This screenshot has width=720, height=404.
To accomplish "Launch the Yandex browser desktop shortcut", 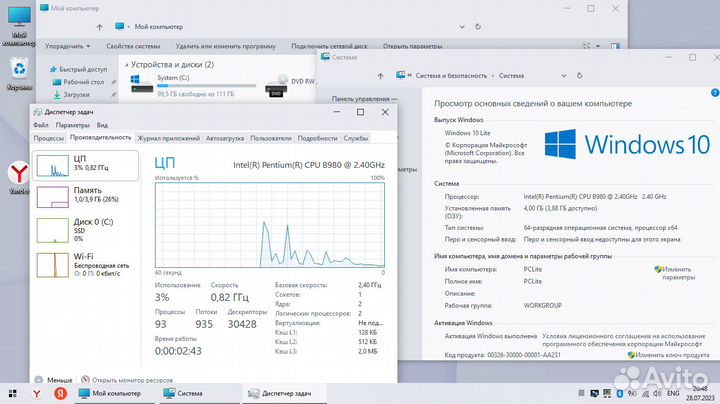I will click(19, 177).
